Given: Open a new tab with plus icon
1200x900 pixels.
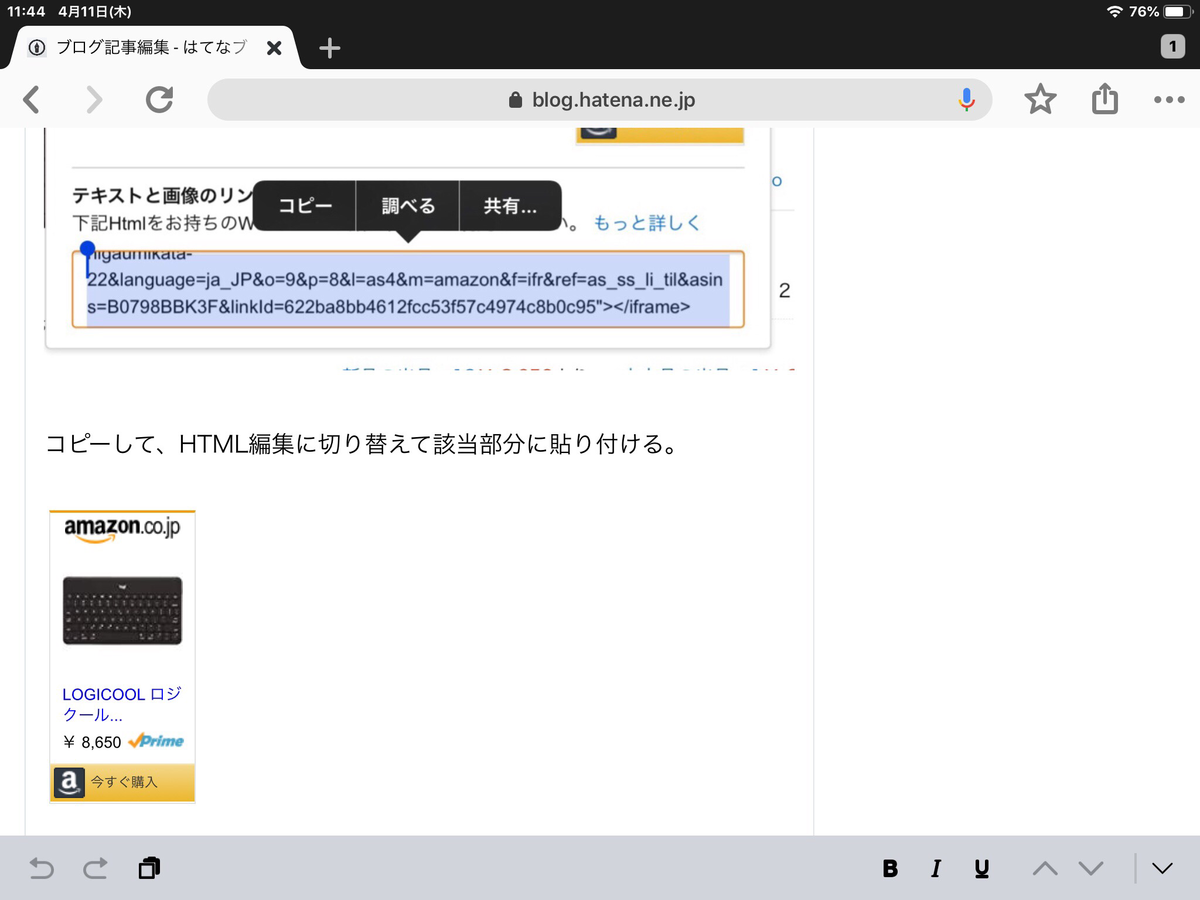Looking at the screenshot, I should (329, 46).
